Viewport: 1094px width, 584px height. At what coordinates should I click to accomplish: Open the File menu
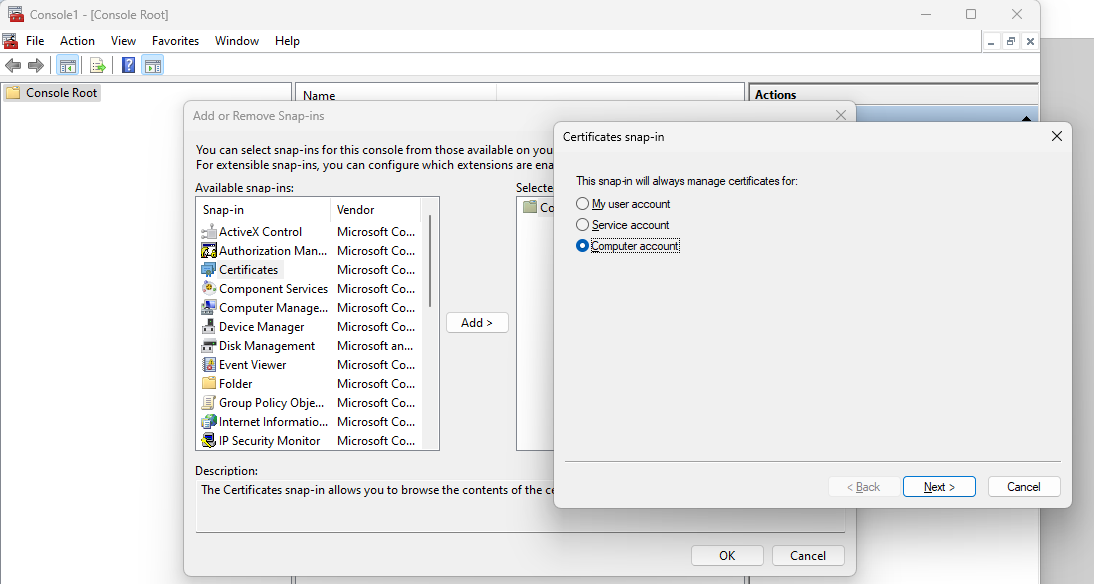pos(35,40)
